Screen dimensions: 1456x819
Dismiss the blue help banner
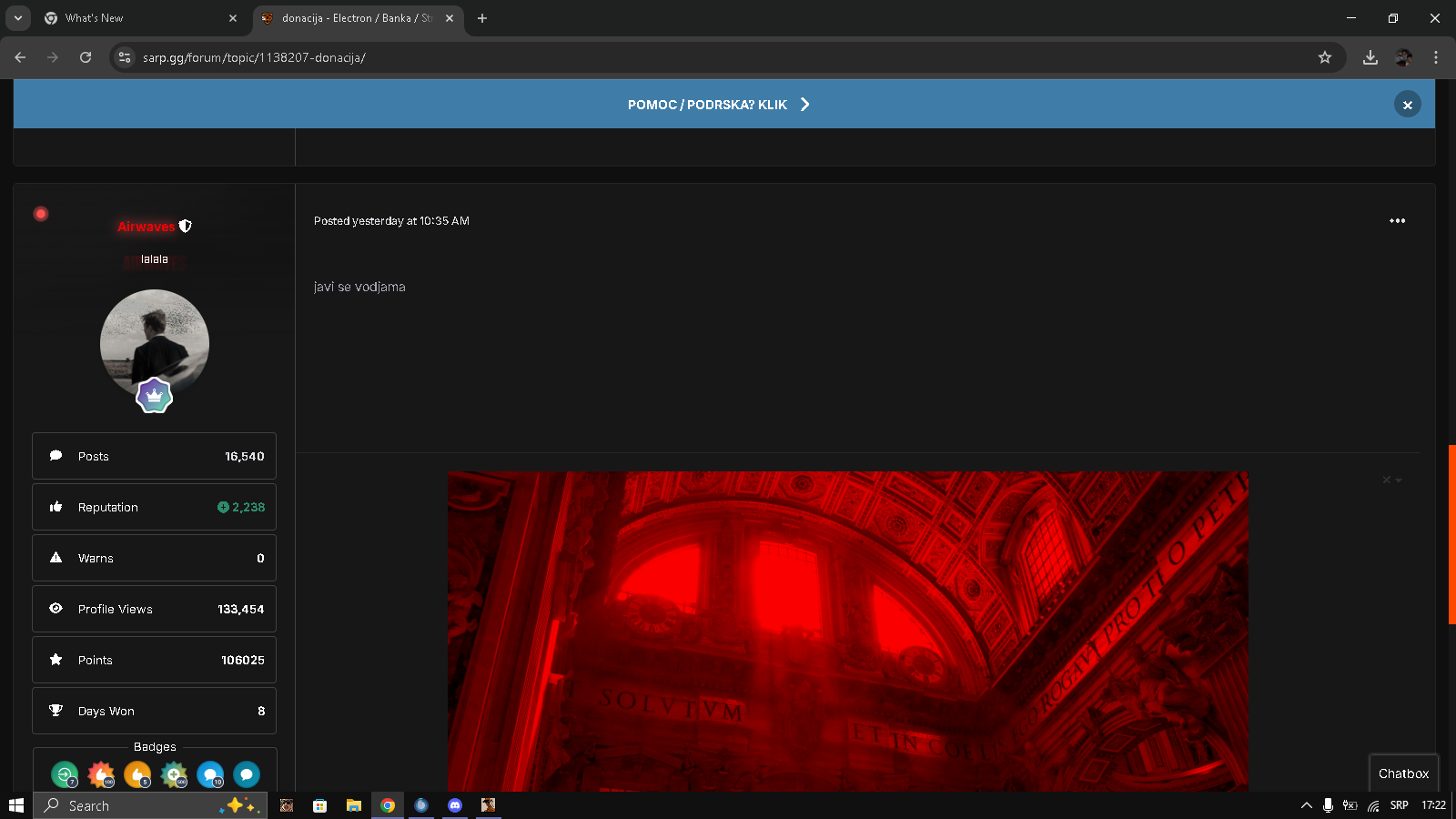1407,105
